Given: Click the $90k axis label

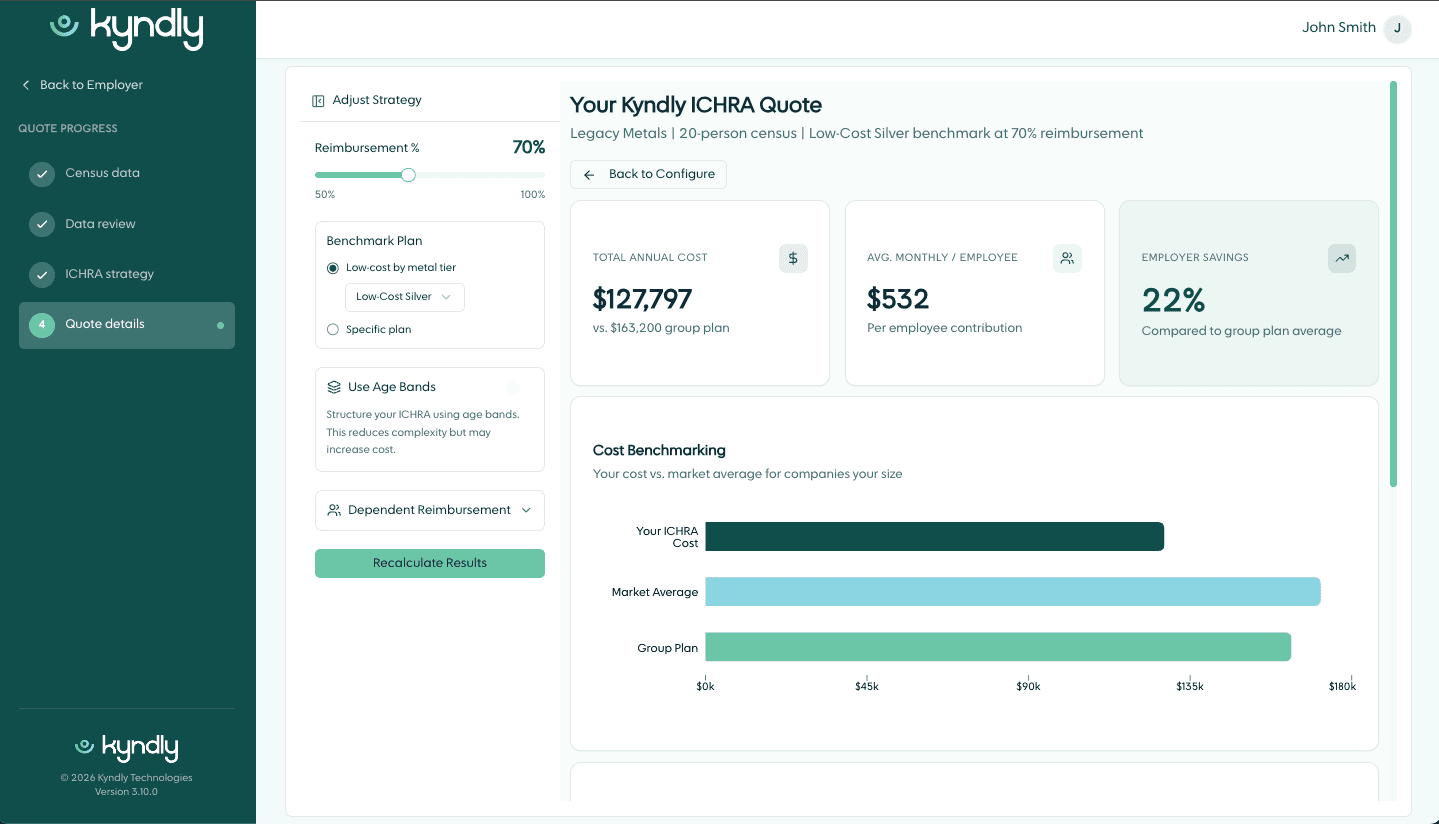Looking at the screenshot, I should coord(1028,687).
